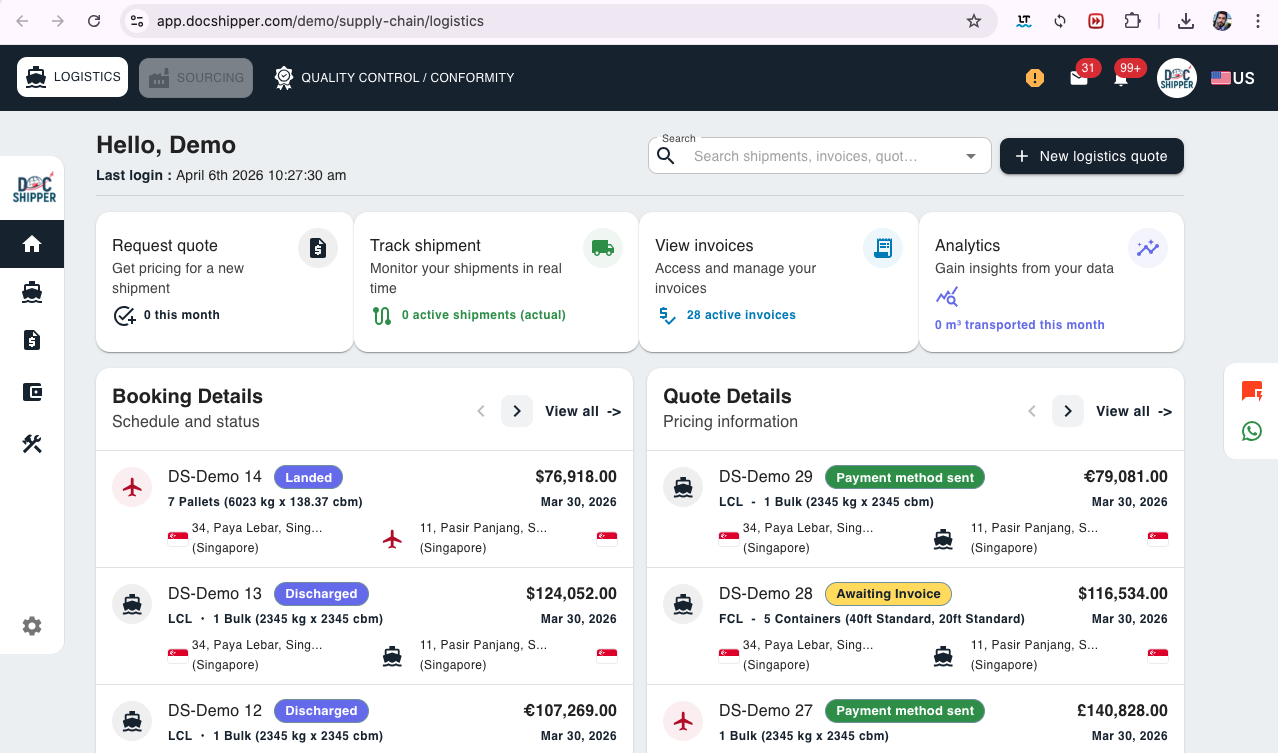Open notifications bell with 99+ badge
Screen dimensions: 1278x753
pos(1122,78)
